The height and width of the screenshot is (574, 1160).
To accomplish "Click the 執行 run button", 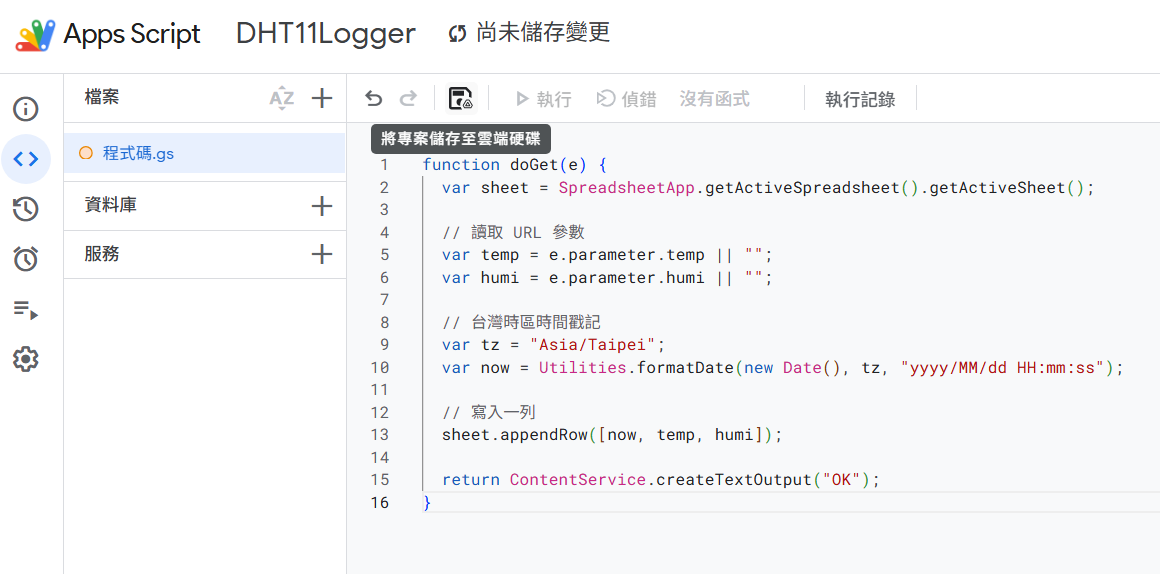I will coord(543,99).
